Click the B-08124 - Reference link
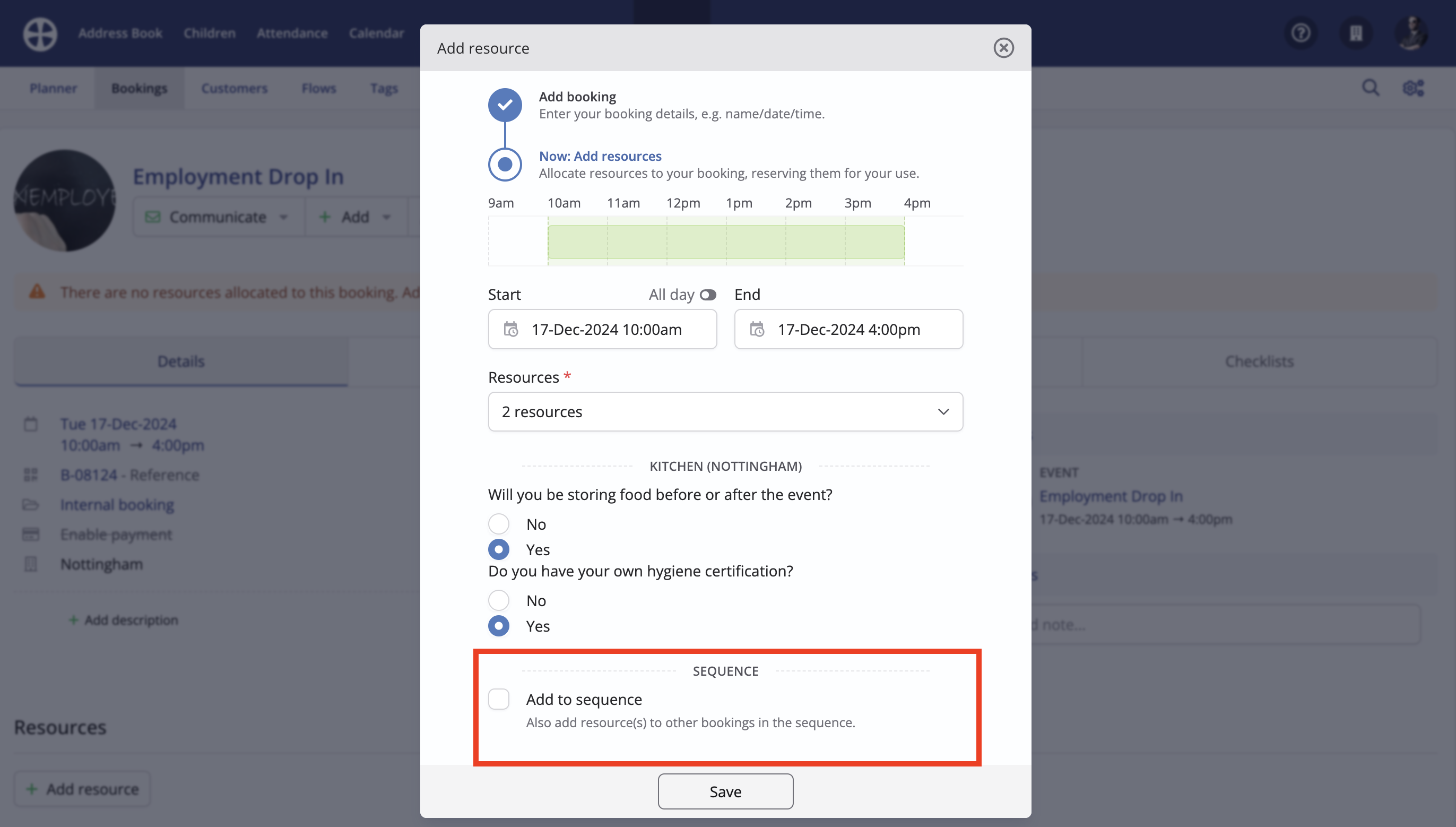The image size is (1456, 827). click(x=129, y=475)
